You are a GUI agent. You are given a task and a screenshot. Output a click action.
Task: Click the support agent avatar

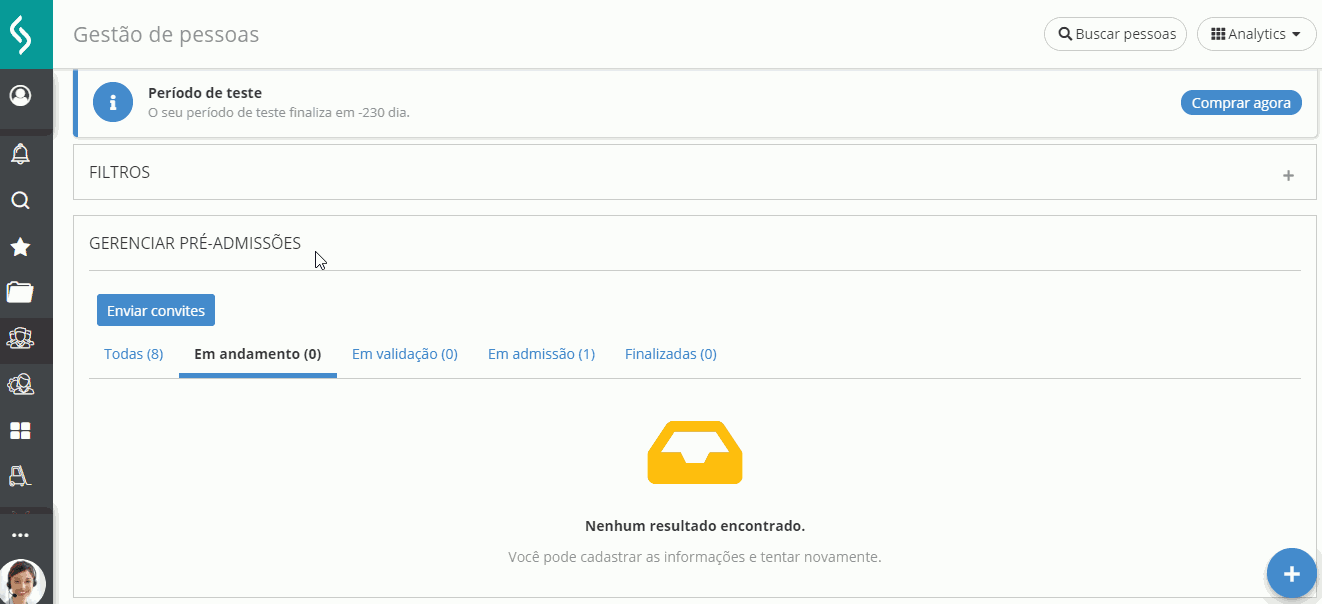(22, 581)
